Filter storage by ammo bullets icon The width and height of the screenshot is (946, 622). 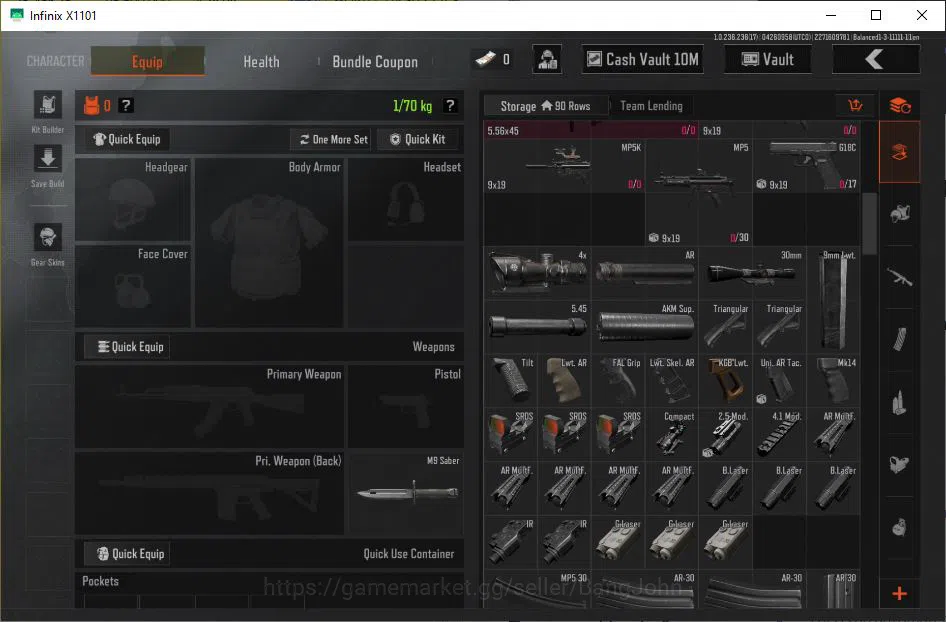[x=900, y=402]
